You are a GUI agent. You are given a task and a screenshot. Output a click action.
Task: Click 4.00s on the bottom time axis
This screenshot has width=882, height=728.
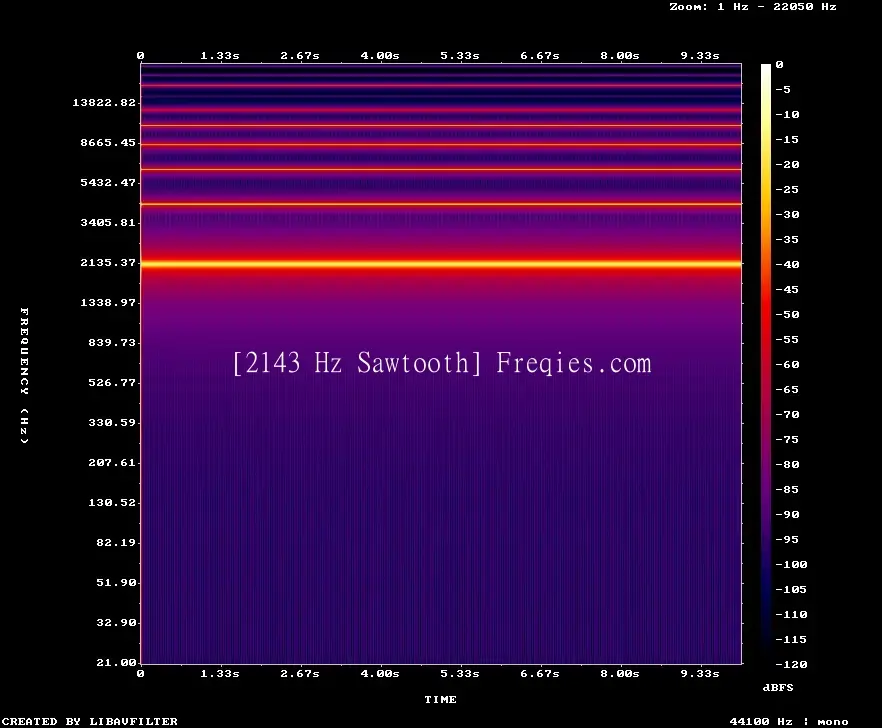[380, 673]
